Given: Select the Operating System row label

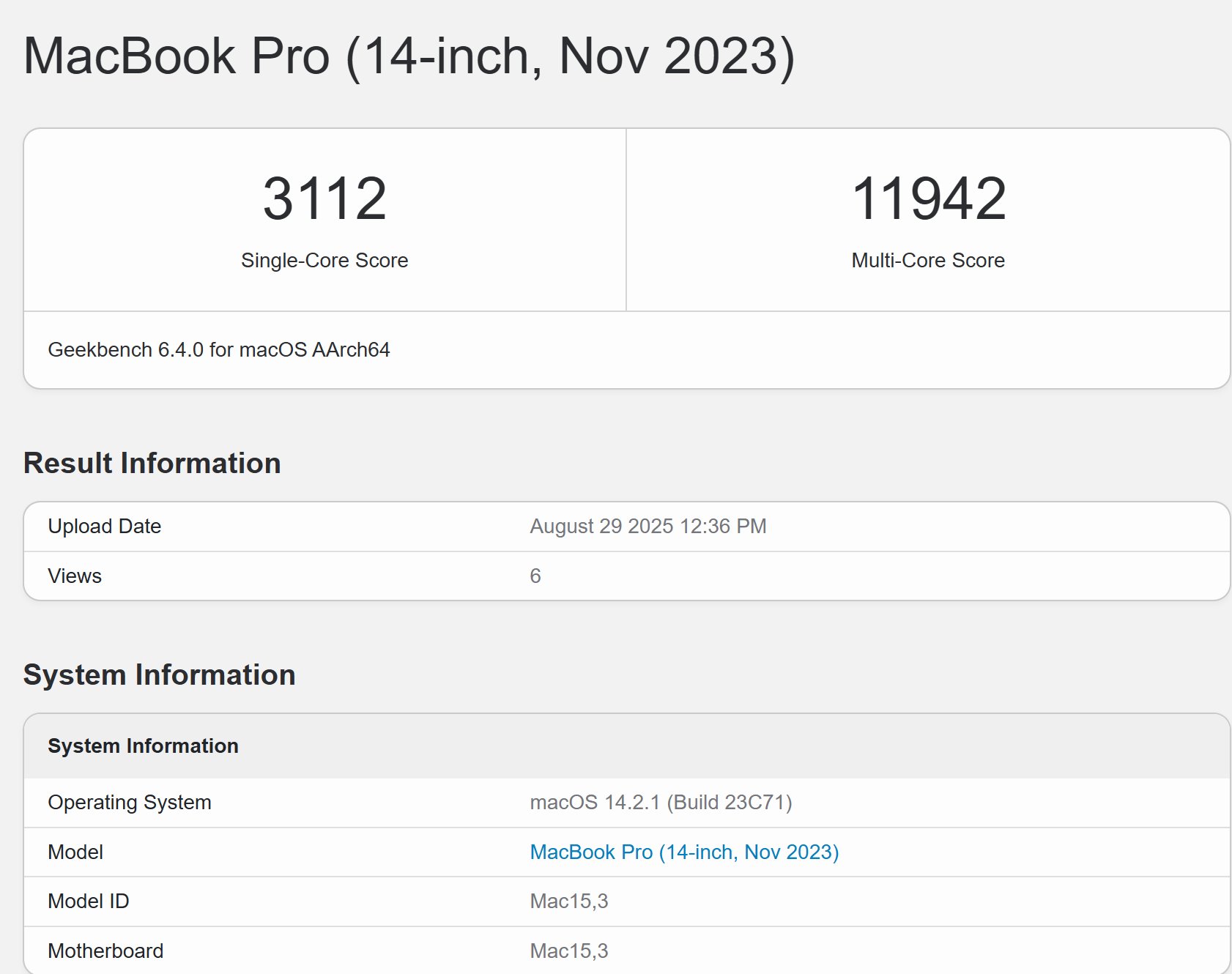Looking at the screenshot, I should tap(130, 802).
